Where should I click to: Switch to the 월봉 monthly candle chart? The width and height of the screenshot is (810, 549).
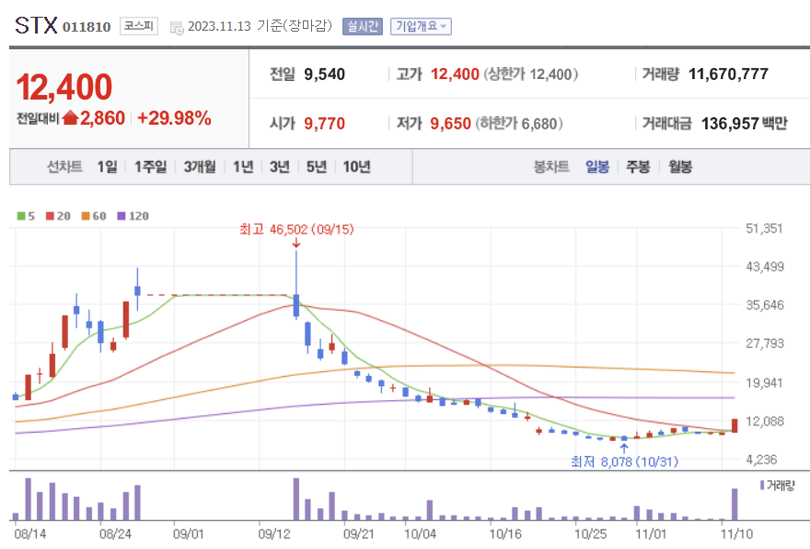pos(680,167)
